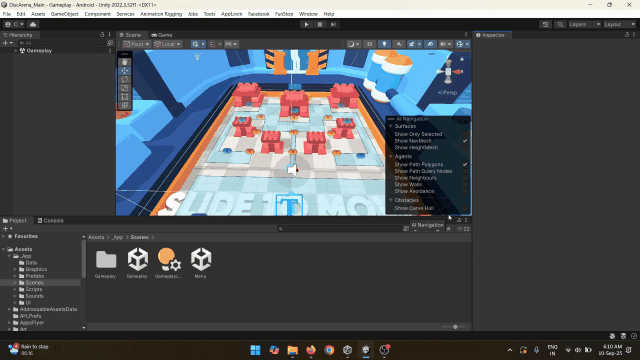
Task: Open the File menu
Action: [x=7, y=14]
